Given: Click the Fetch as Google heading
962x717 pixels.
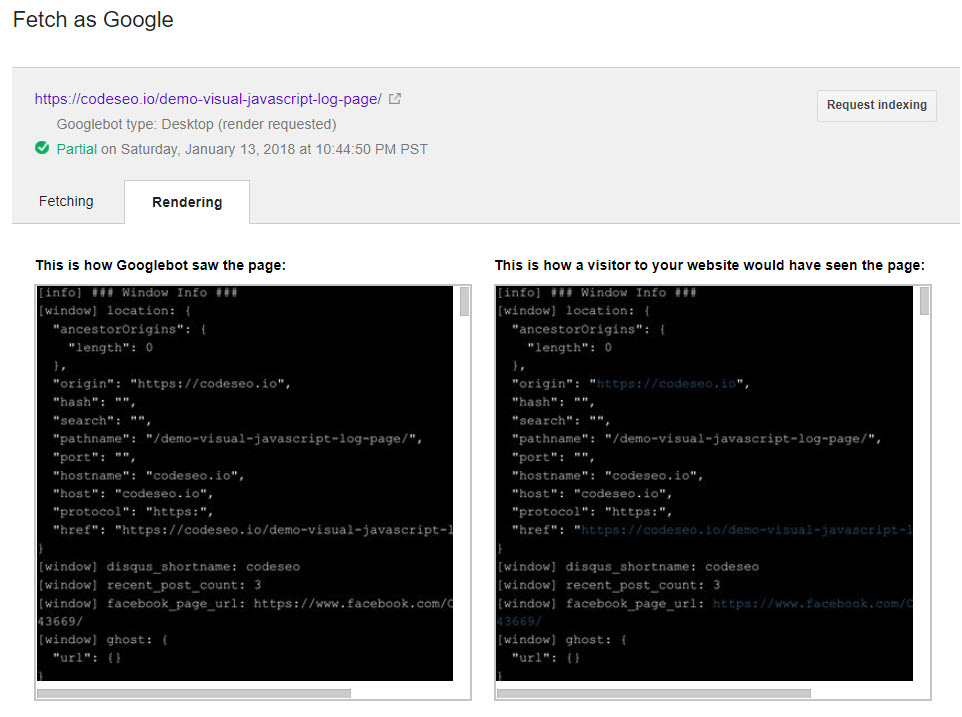Looking at the screenshot, I should [x=93, y=20].
